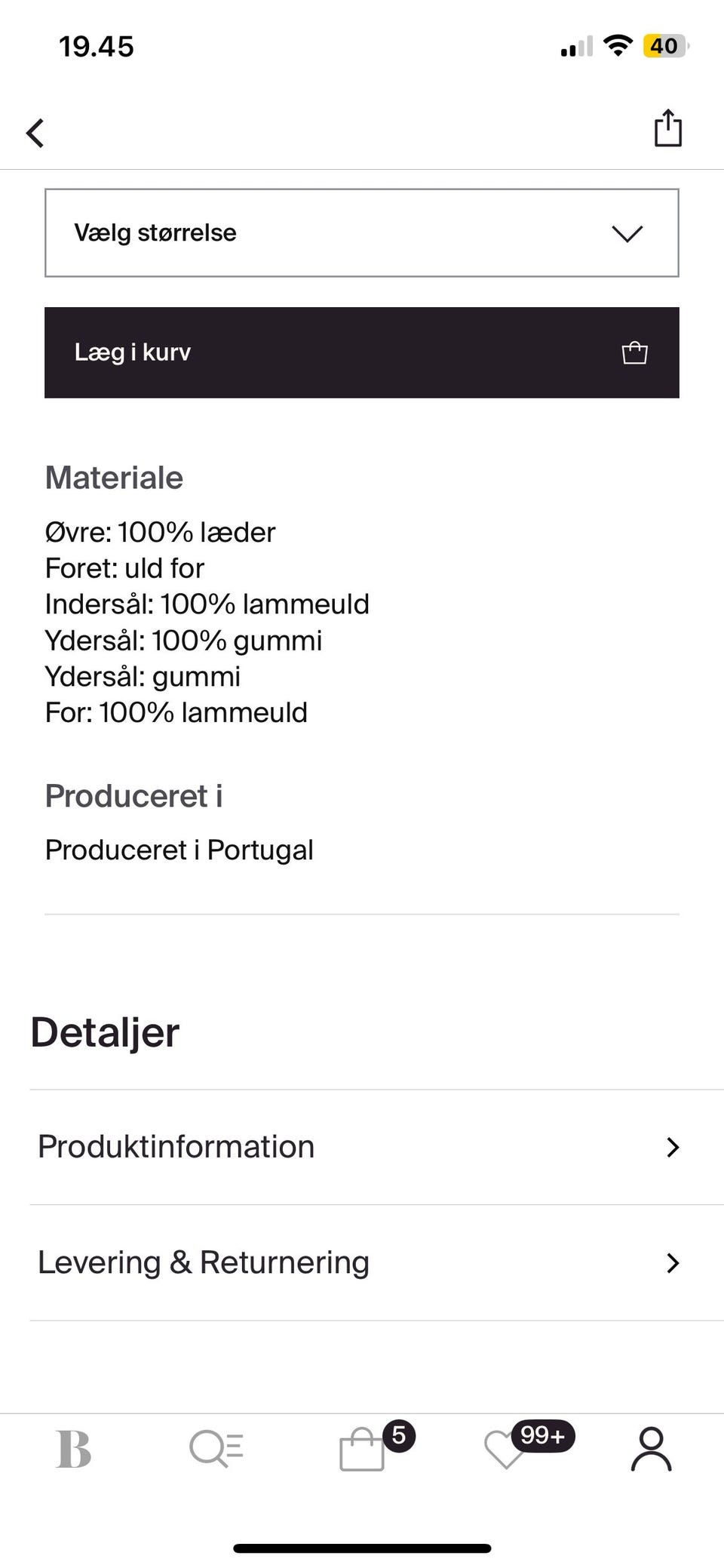The height and width of the screenshot is (1568, 724).
Task: Tap the share icon at top right
Action: [667, 128]
